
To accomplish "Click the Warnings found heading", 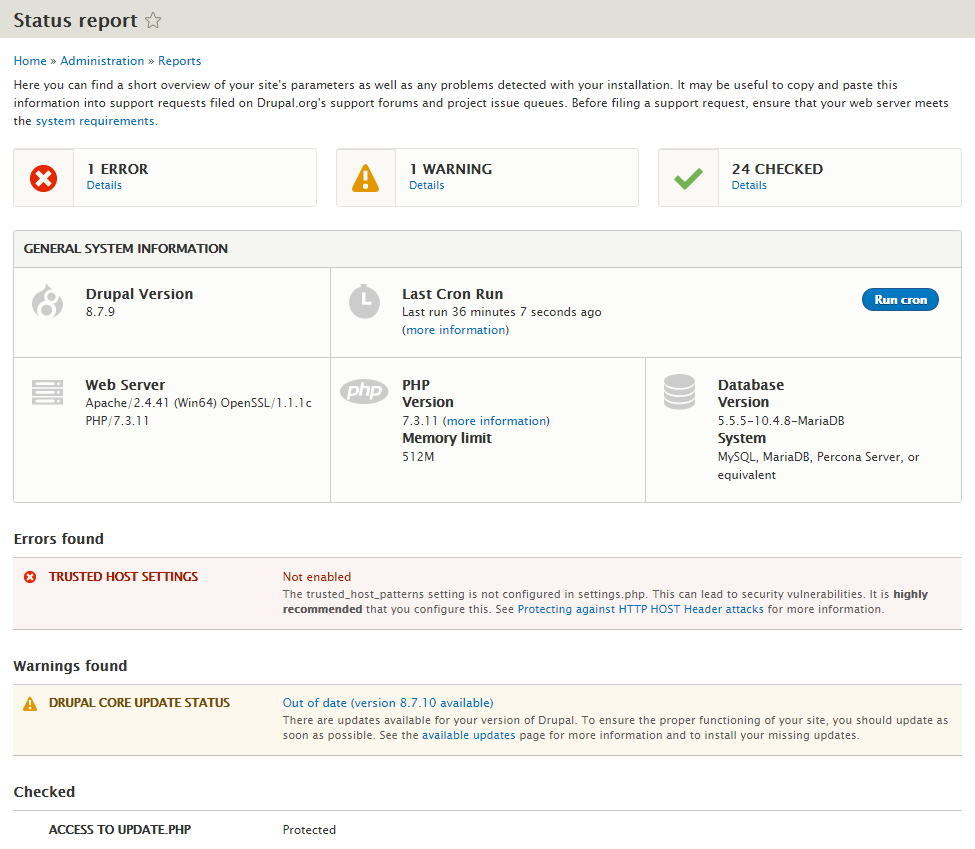I will pyautogui.click(x=70, y=666).
